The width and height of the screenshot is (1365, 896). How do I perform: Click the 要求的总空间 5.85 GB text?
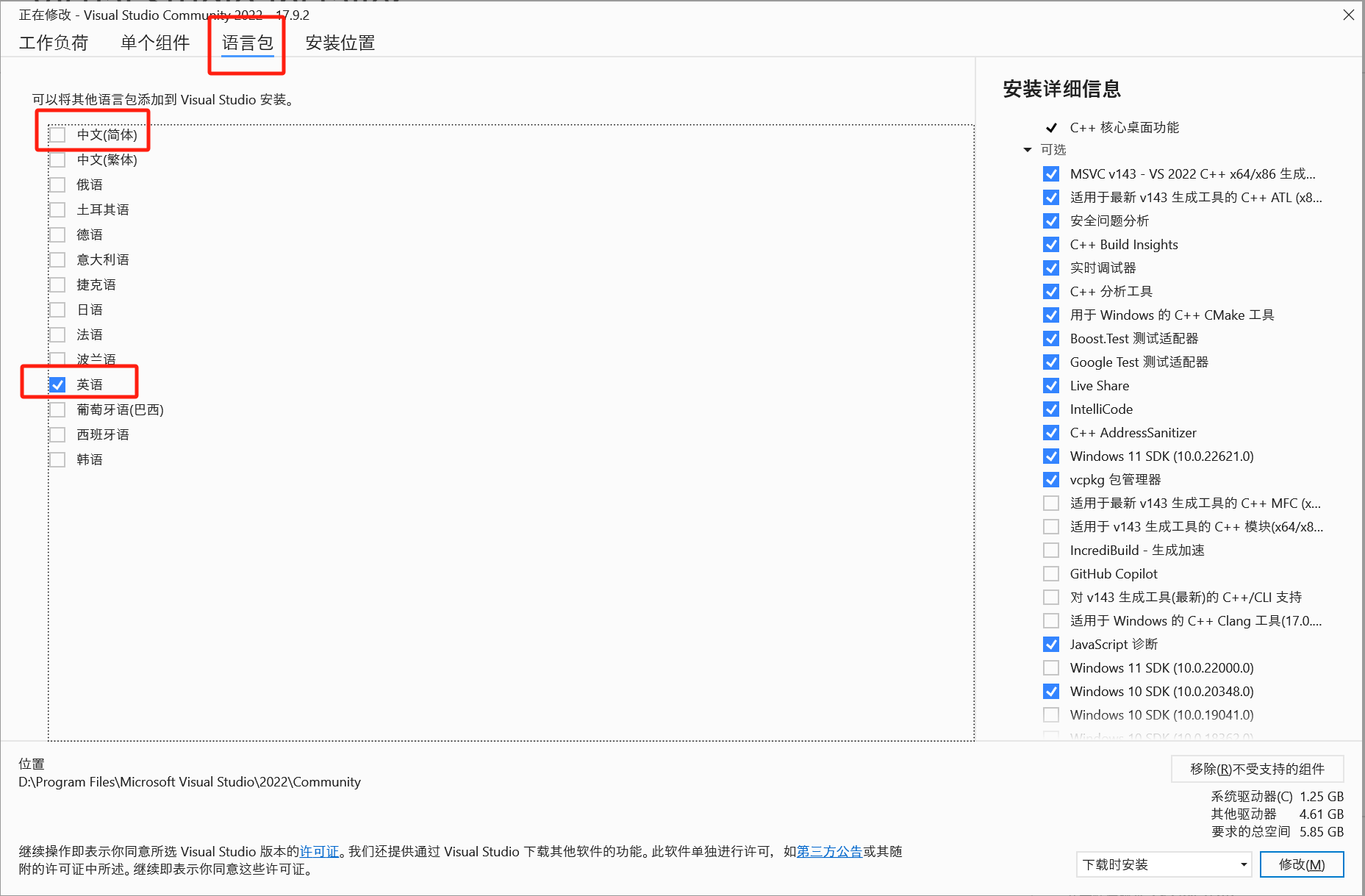click(1278, 831)
